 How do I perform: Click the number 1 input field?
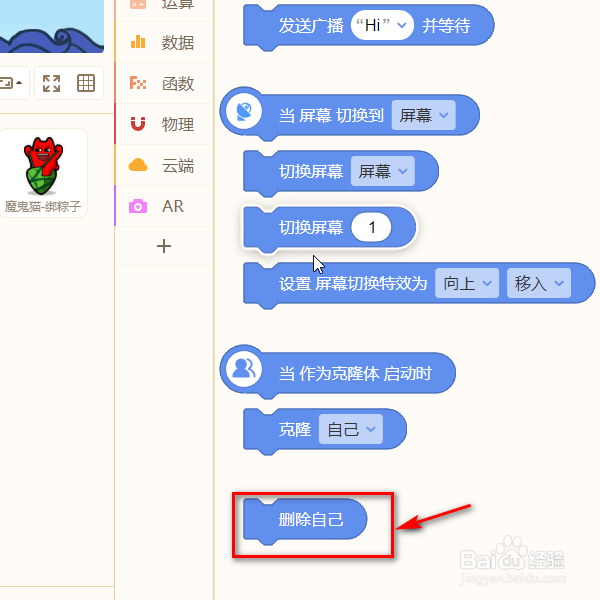371,227
